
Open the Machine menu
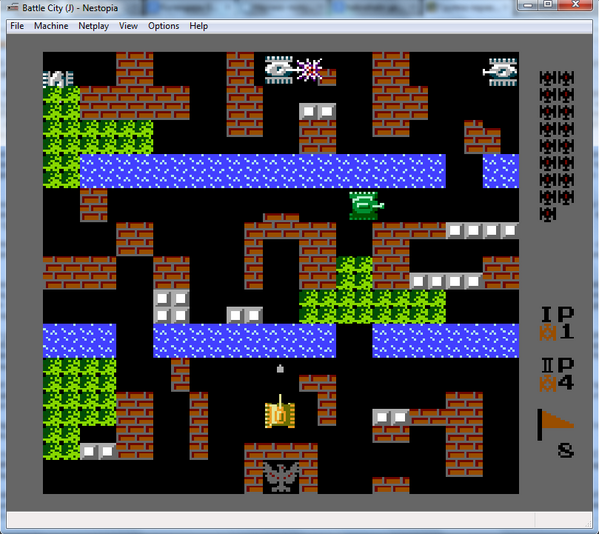[51, 26]
